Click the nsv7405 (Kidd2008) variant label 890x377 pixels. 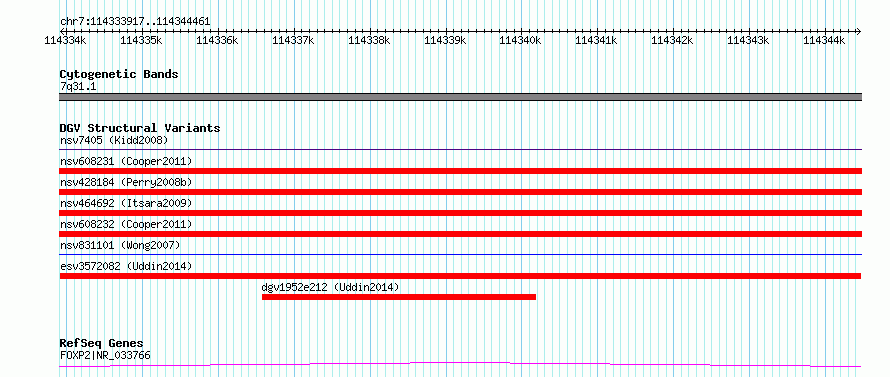pos(114,140)
